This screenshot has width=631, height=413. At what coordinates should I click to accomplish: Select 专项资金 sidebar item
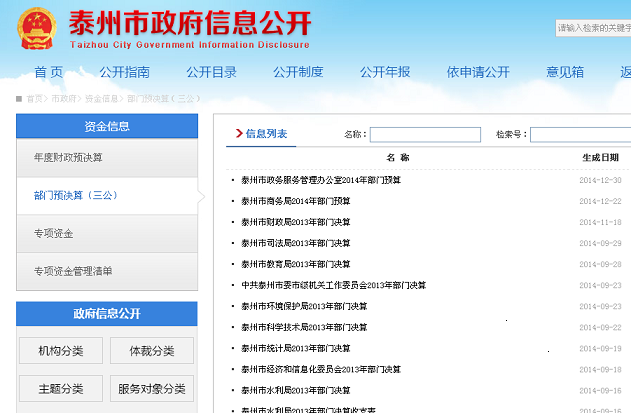pos(54,233)
